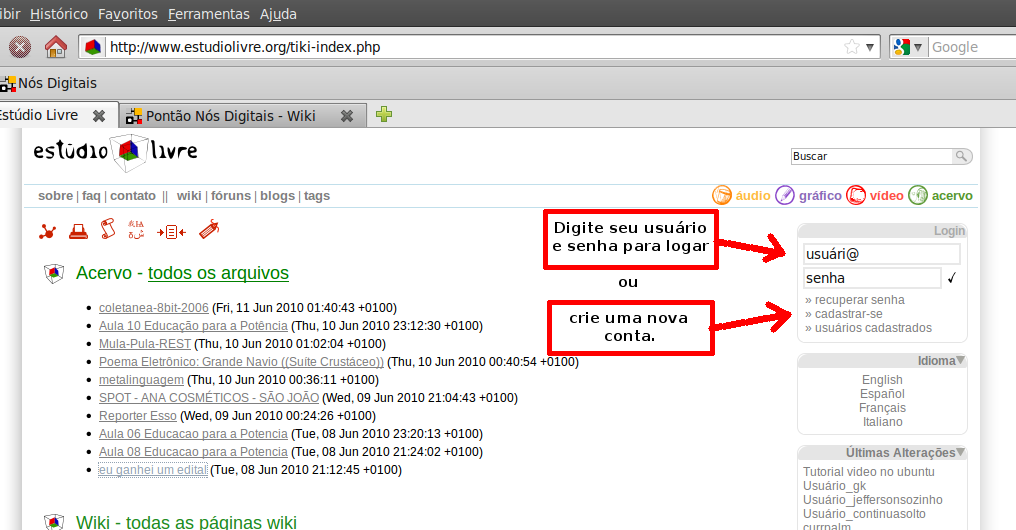Bookmark page with the star icon
The height and width of the screenshot is (530, 1016).
pos(851,47)
